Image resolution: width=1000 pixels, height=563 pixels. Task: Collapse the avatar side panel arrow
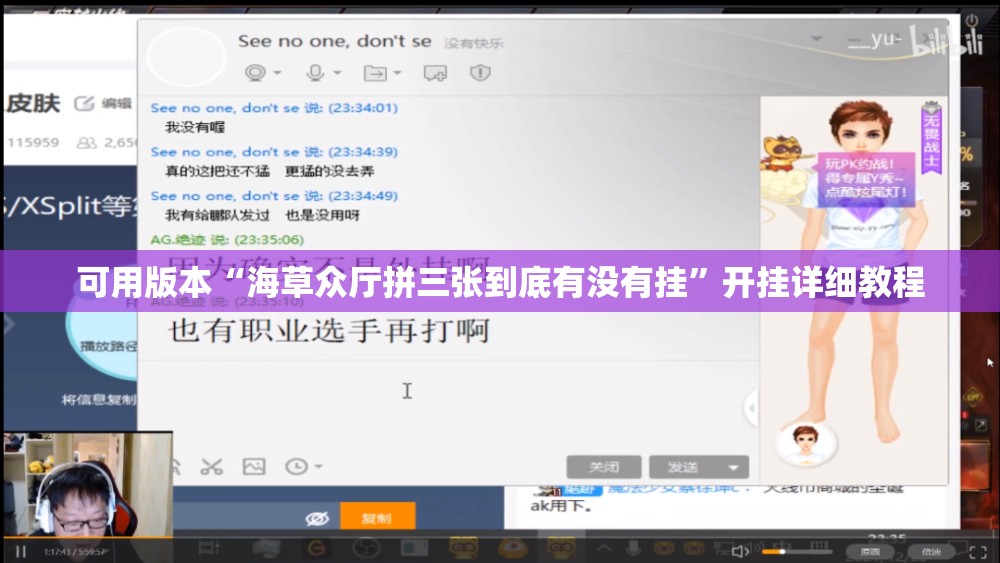coord(751,407)
